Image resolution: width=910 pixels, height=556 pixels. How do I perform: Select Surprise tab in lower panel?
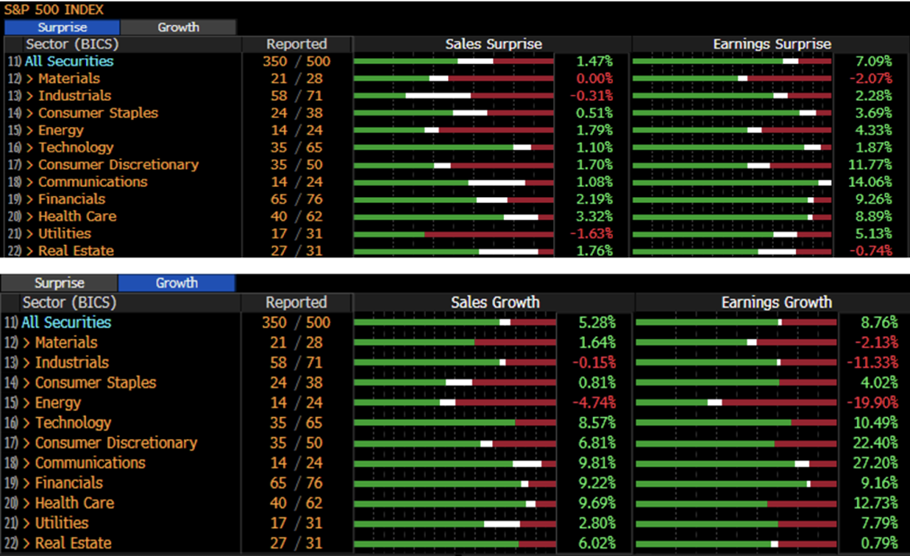coord(59,283)
